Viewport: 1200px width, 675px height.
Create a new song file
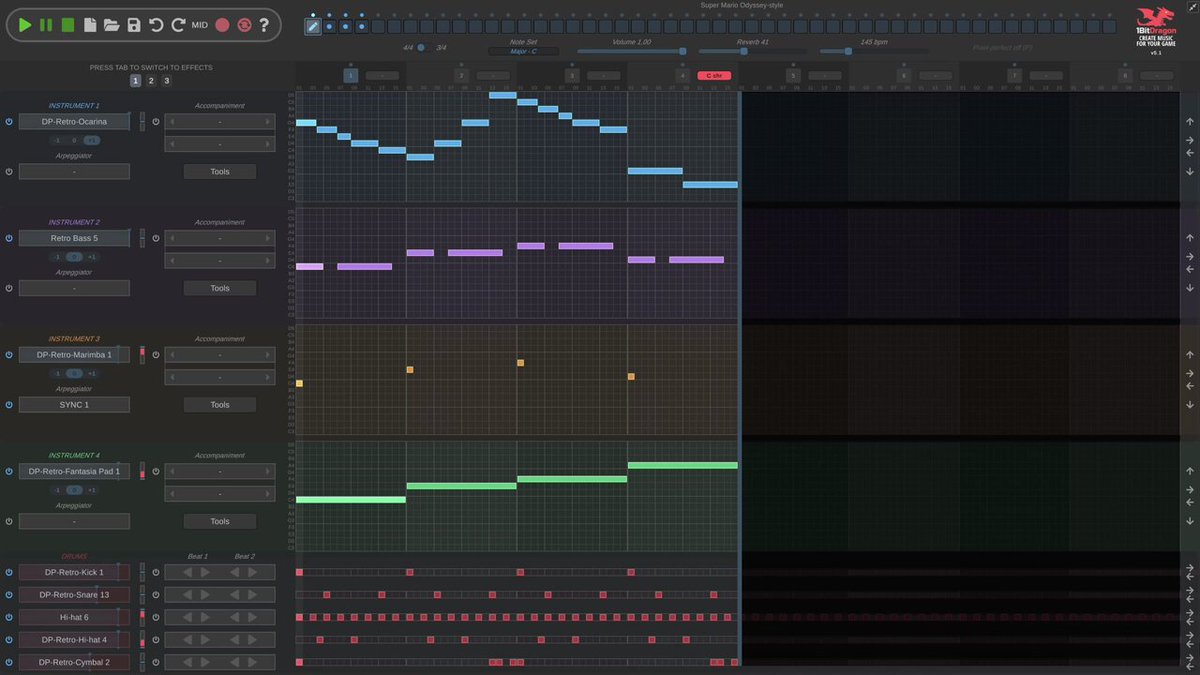pos(90,24)
